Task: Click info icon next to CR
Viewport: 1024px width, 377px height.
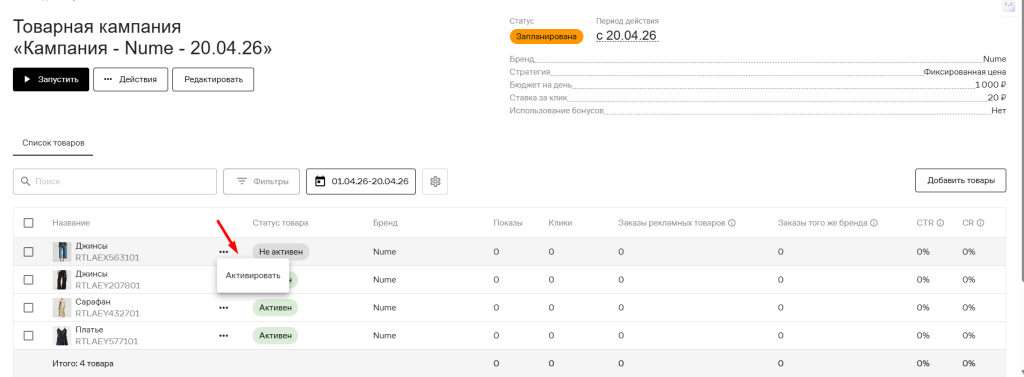Action: coord(981,223)
